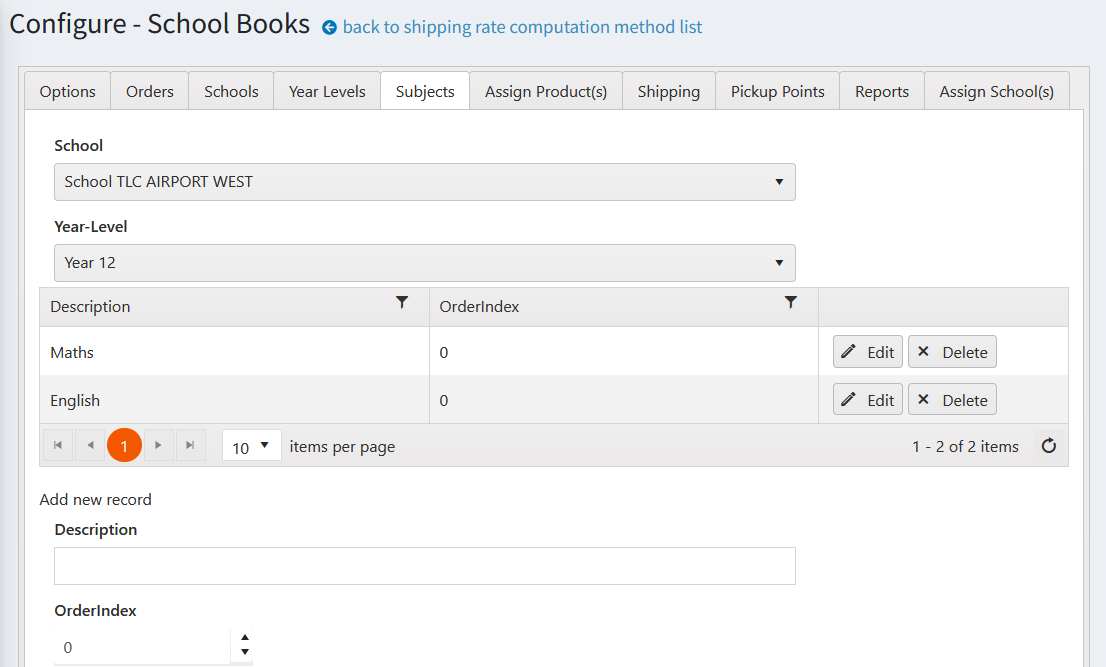Delete the English subject row

[x=952, y=400]
